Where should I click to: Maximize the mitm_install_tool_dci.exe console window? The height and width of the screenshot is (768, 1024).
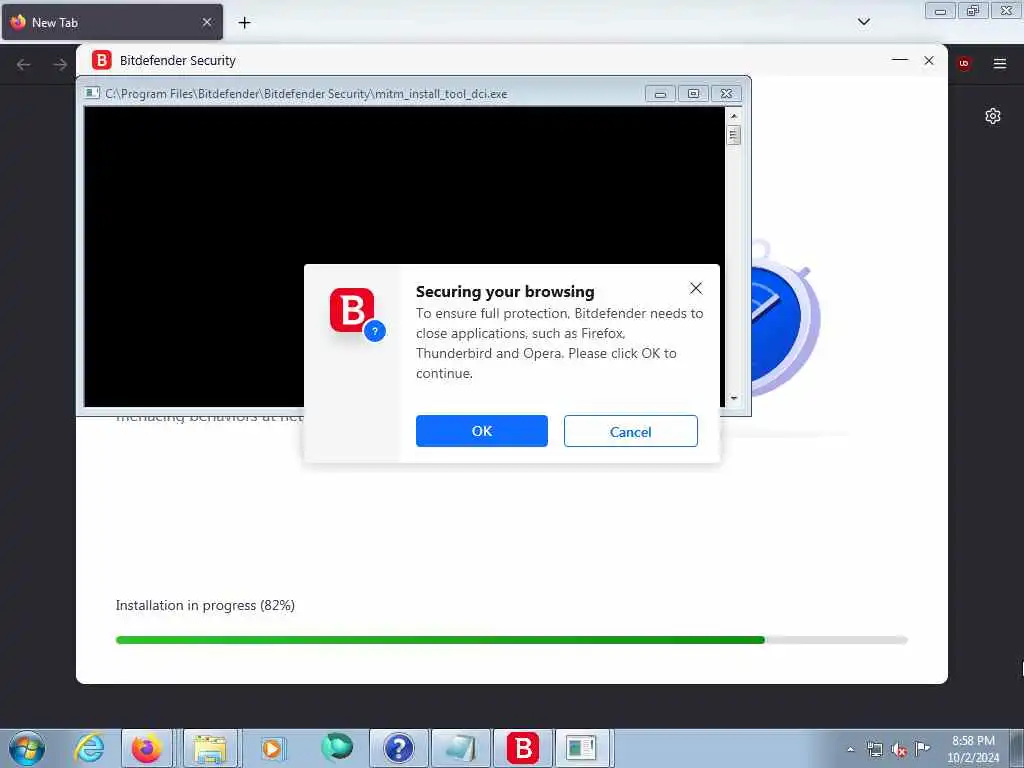pos(693,93)
